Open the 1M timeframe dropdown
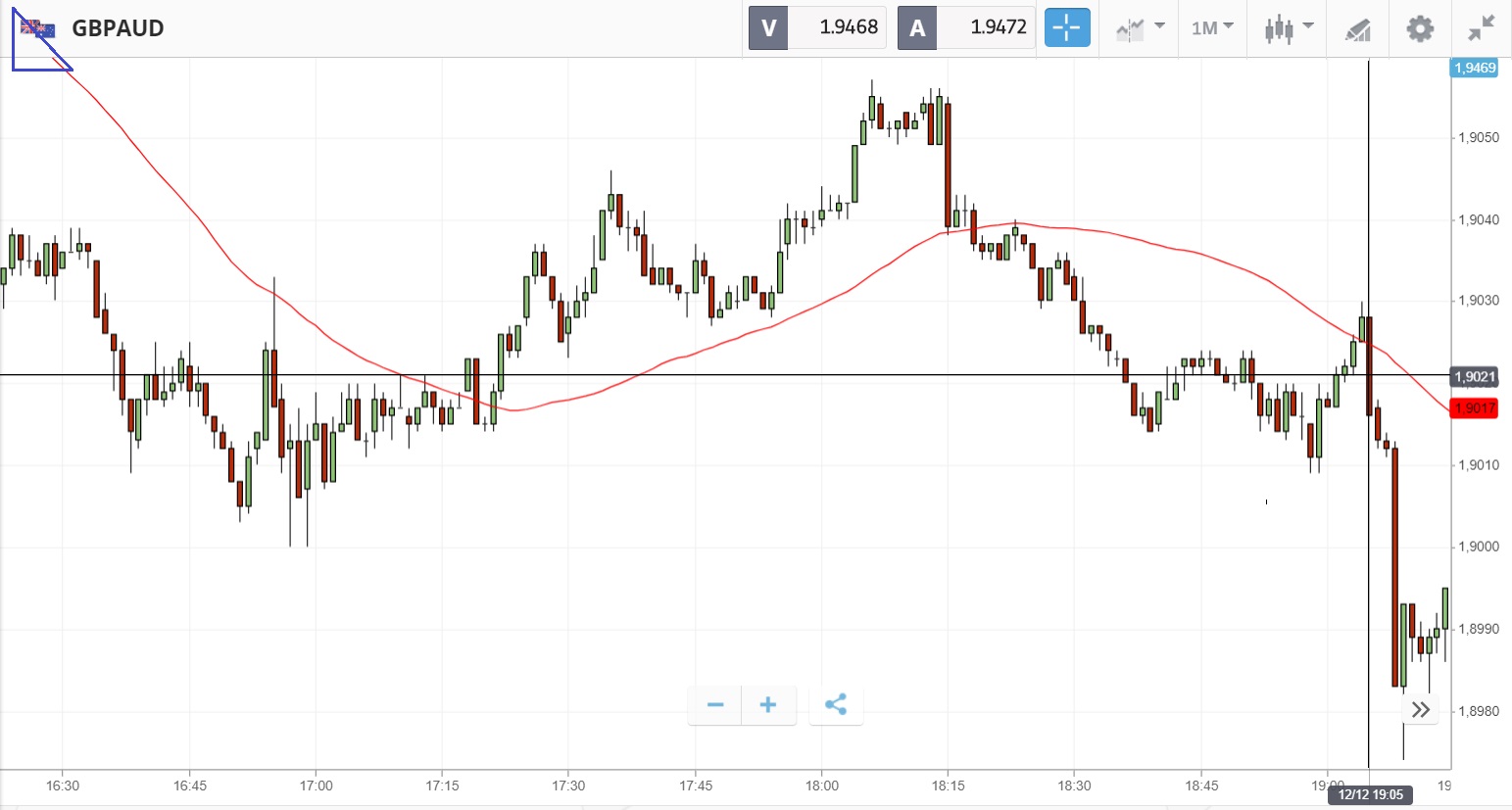This screenshot has height=810, width=1512. (1212, 28)
